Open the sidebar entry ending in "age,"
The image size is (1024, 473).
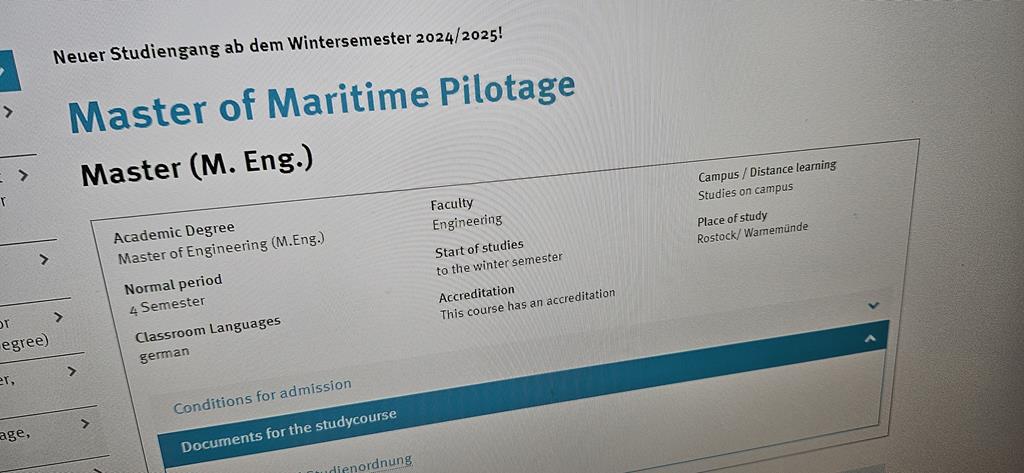(x=14, y=432)
